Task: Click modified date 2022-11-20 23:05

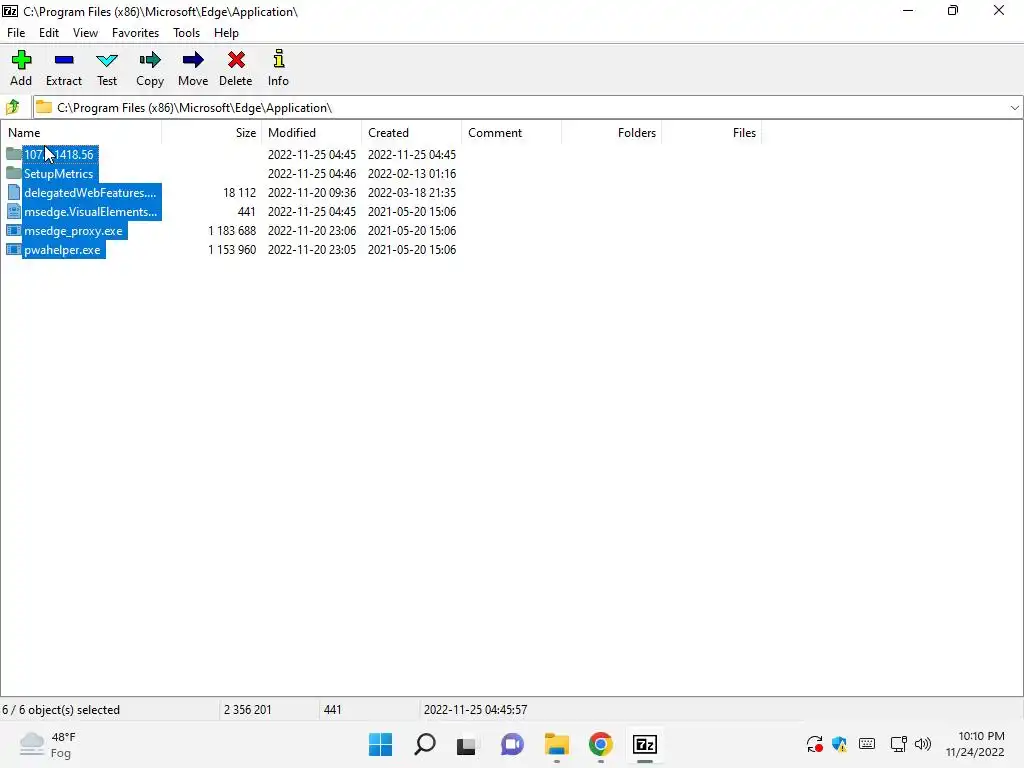Action: tap(312, 249)
